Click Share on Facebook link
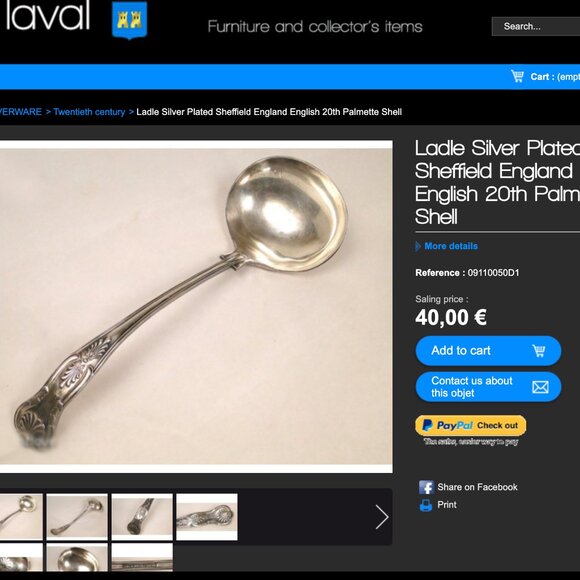 477,487
